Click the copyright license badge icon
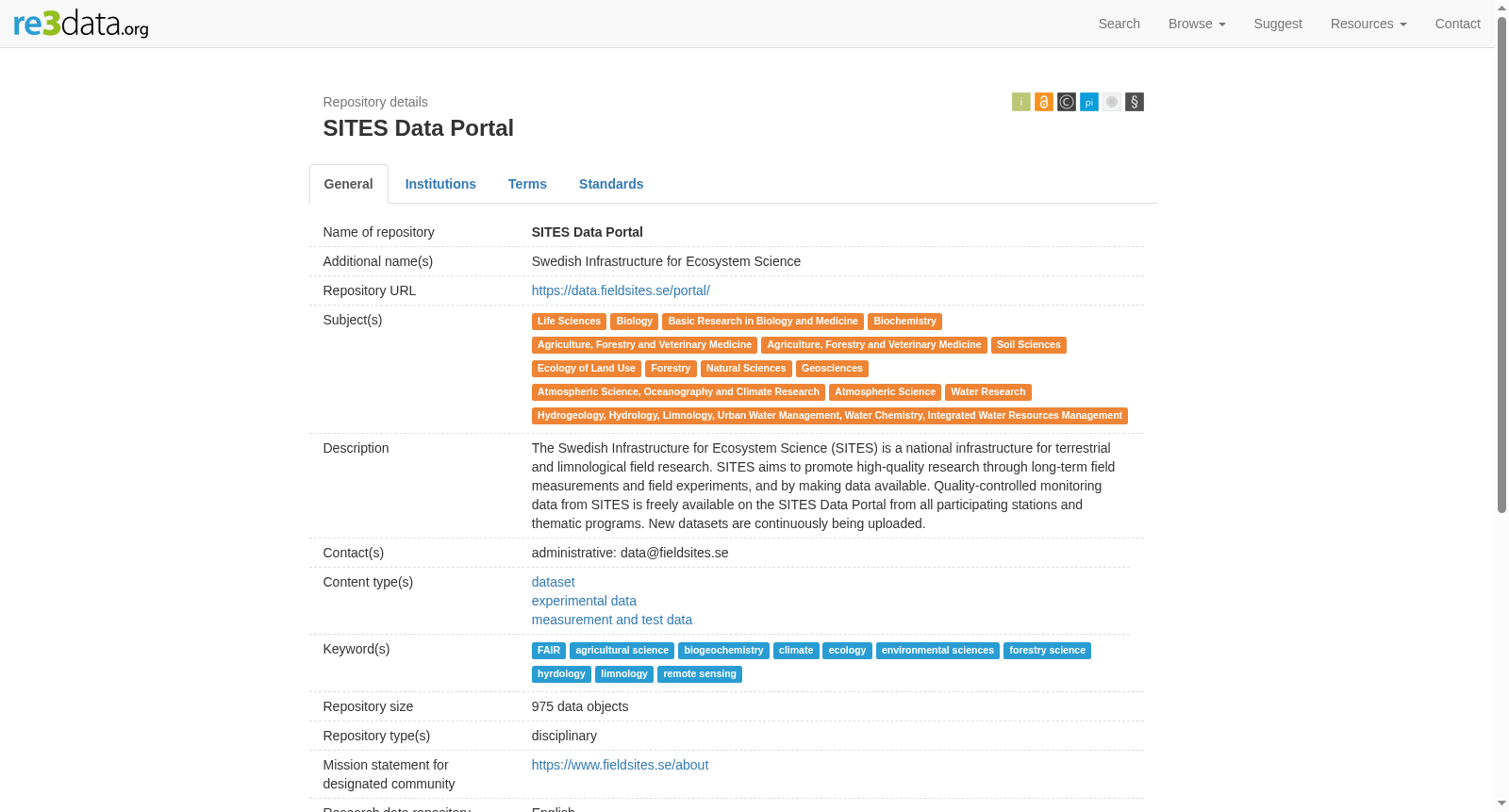The width and height of the screenshot is (1509, 812). click(x=1067, y=102)
